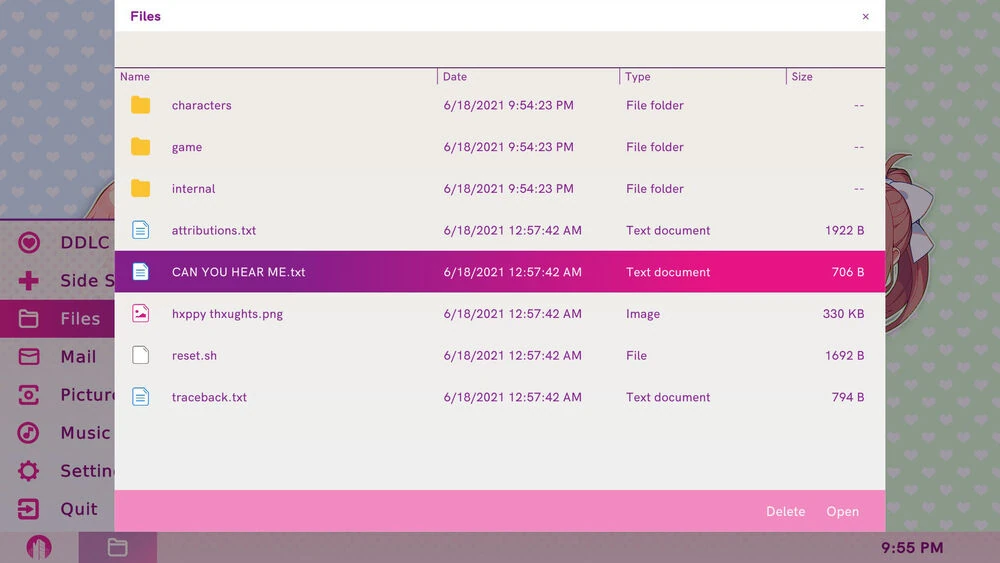Click the taskbar start menu icon

[x=39, y=547]
